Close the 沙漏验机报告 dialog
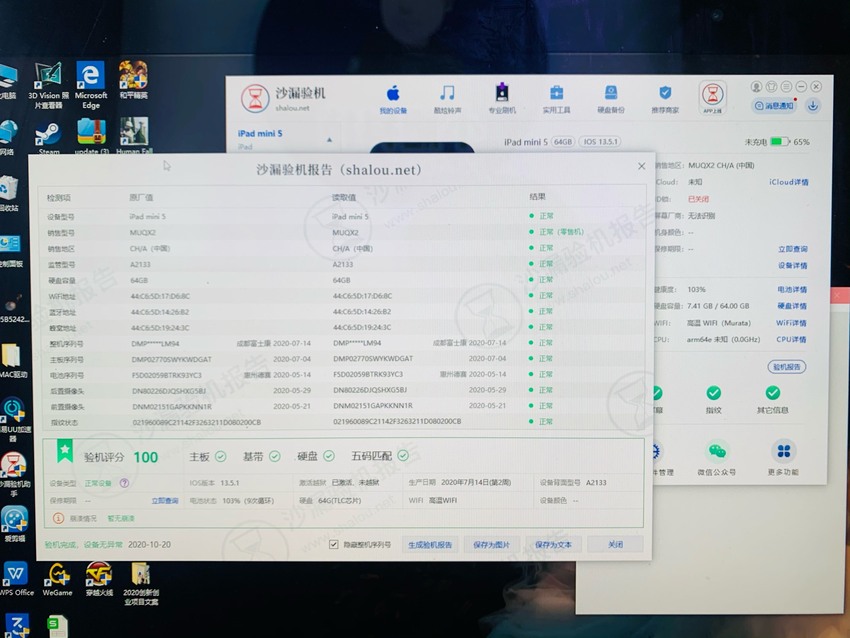 [641, 166]
